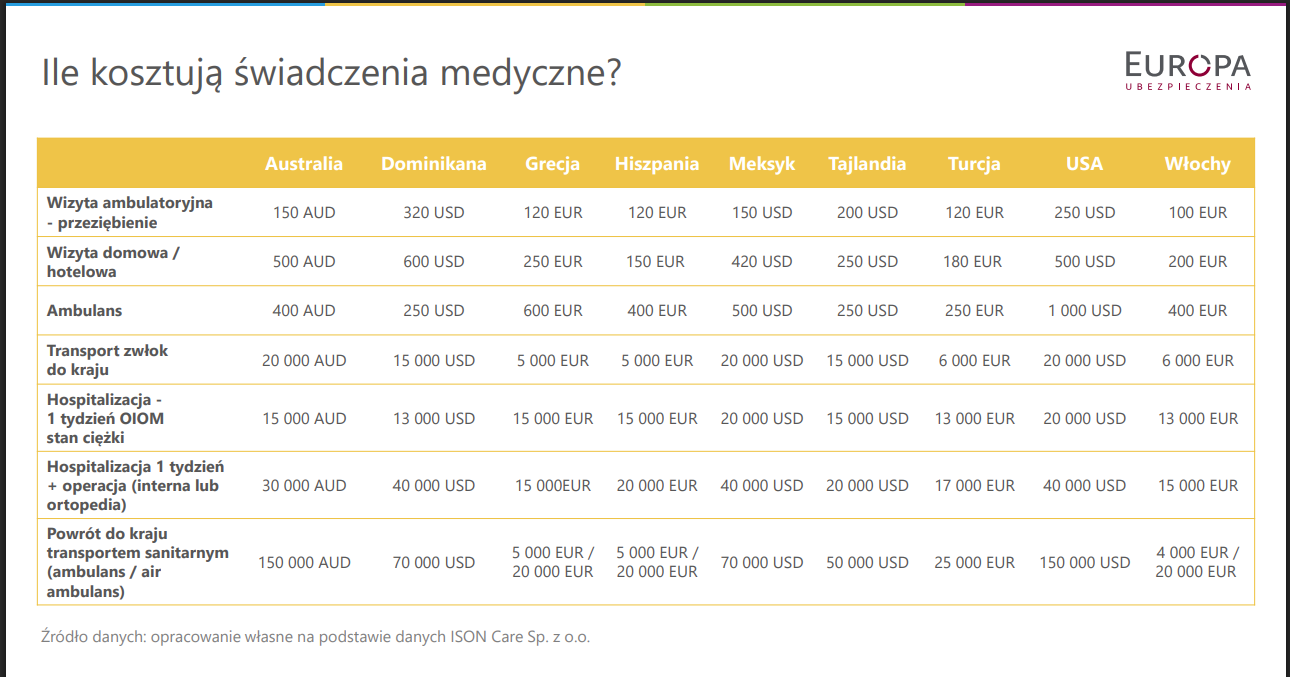Click the Tajlandia column header
Screen dimensions: 1290x677
tap(867, 164)
